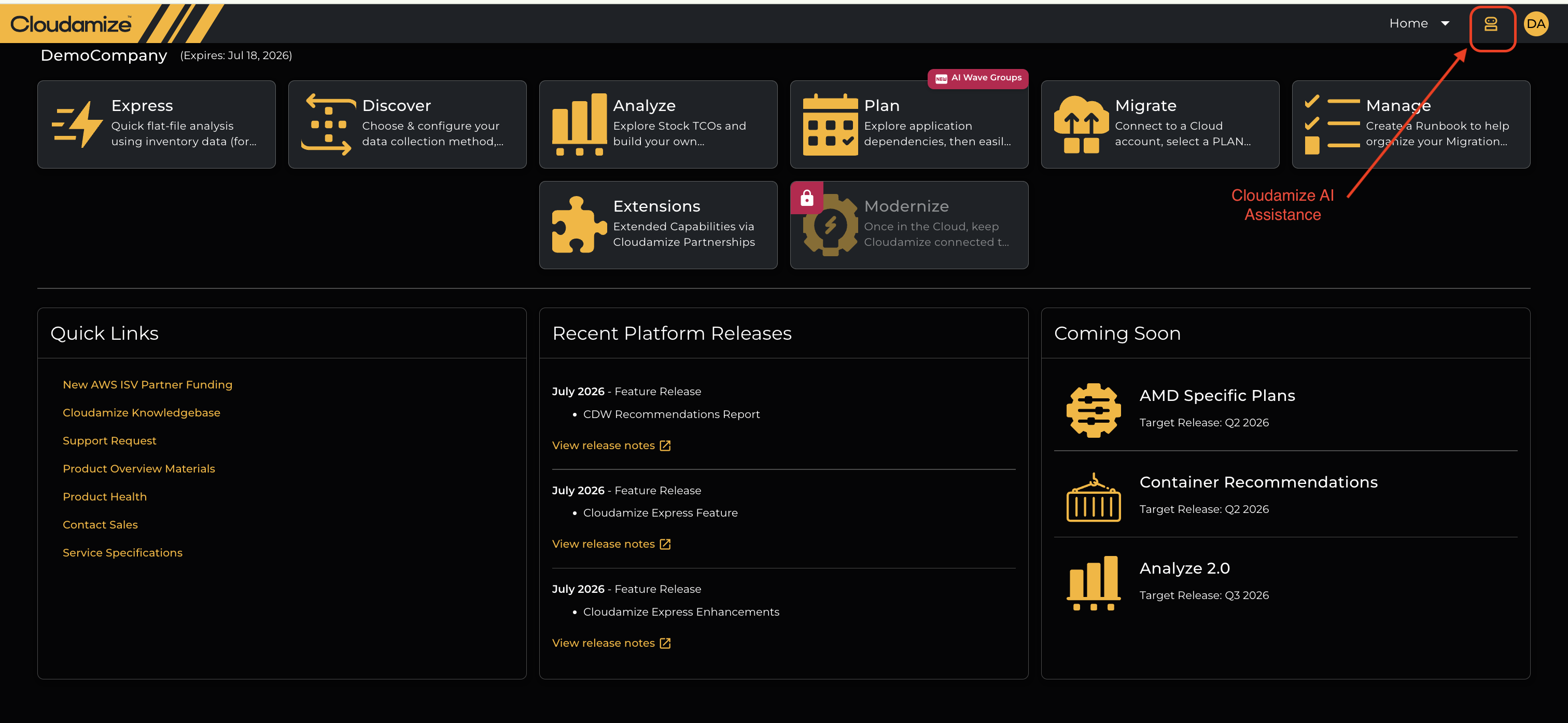The image size is (1568, 723).
Task: Click the CDW Recommendations Report item
Action: pyautogui.click(x=671, y=414)
